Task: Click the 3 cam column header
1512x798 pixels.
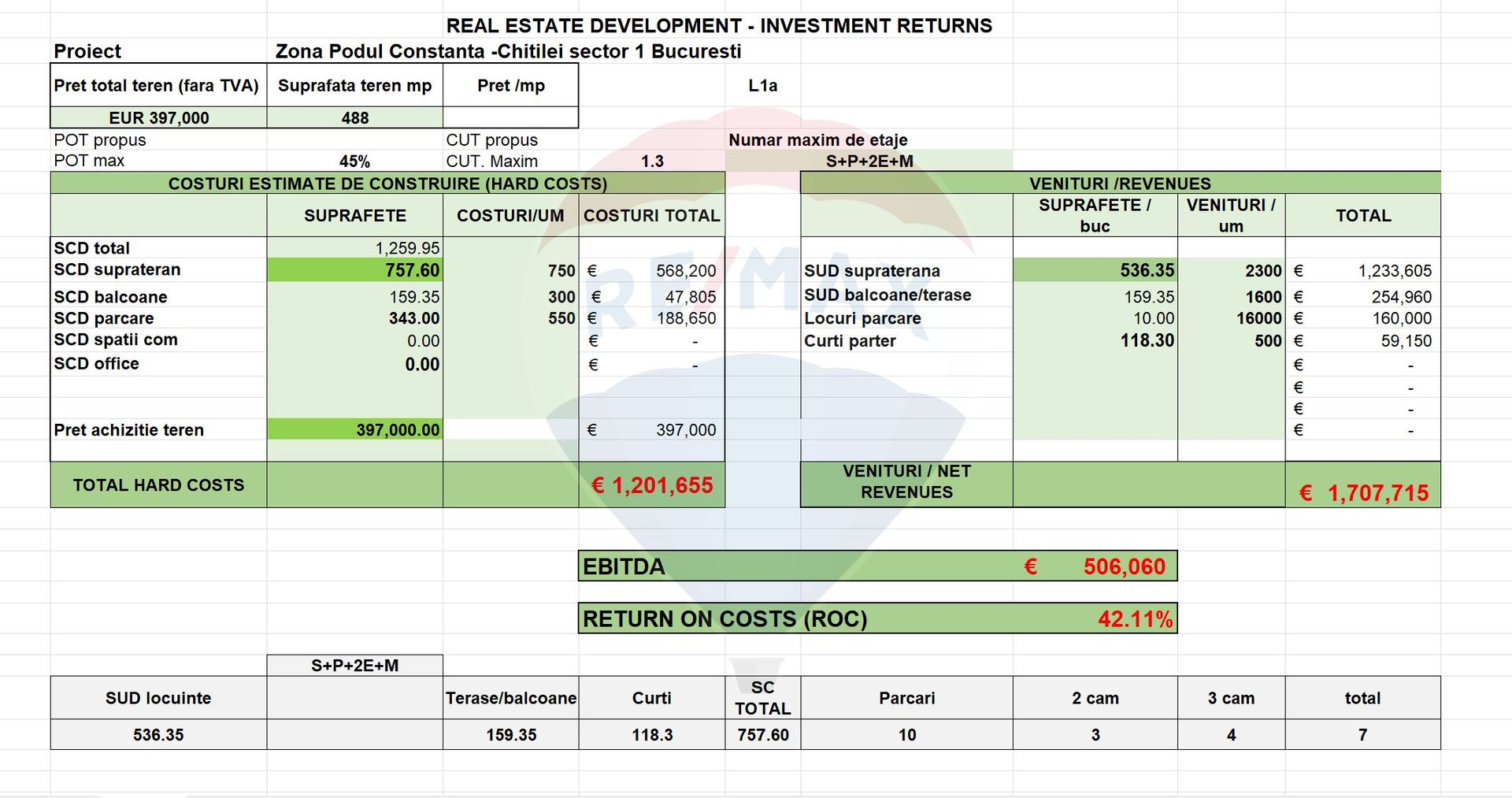Action: click(1231, 698)
